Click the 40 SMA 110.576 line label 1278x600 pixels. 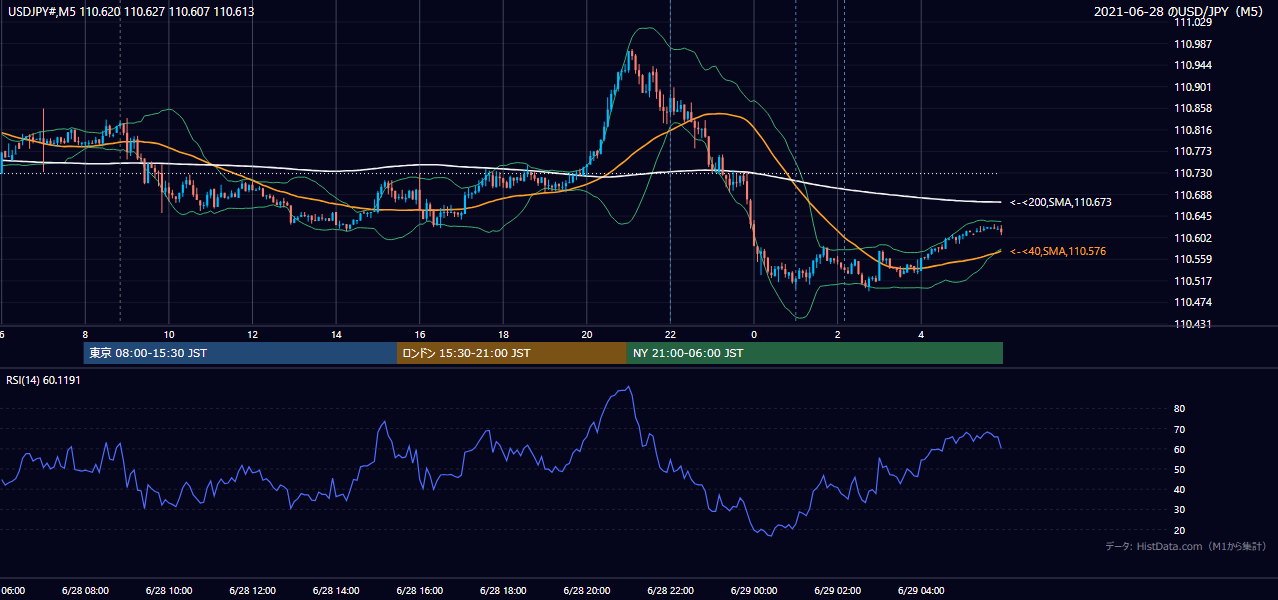(1060, 251)
